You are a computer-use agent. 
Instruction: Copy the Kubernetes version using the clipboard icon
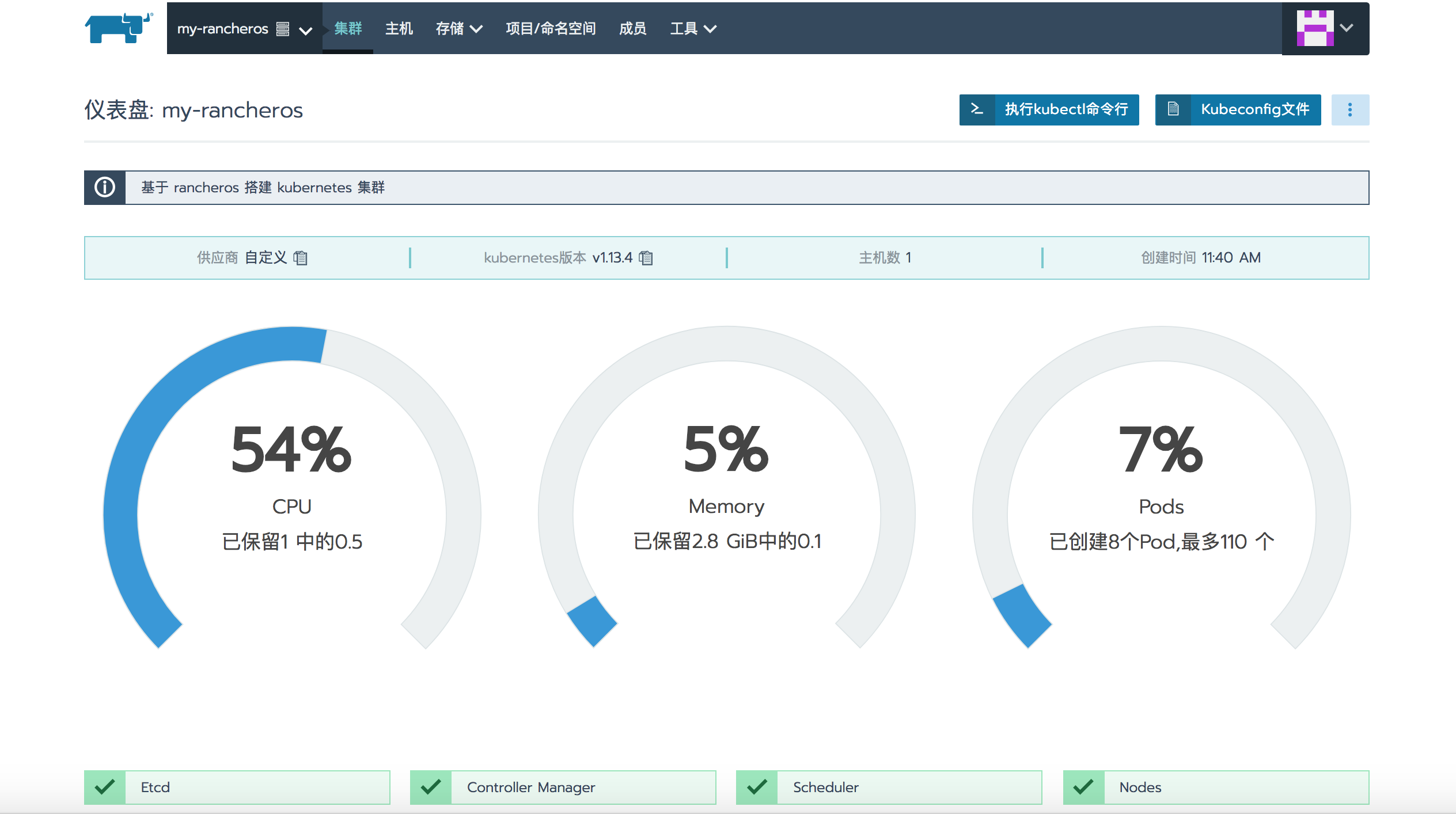646,258
